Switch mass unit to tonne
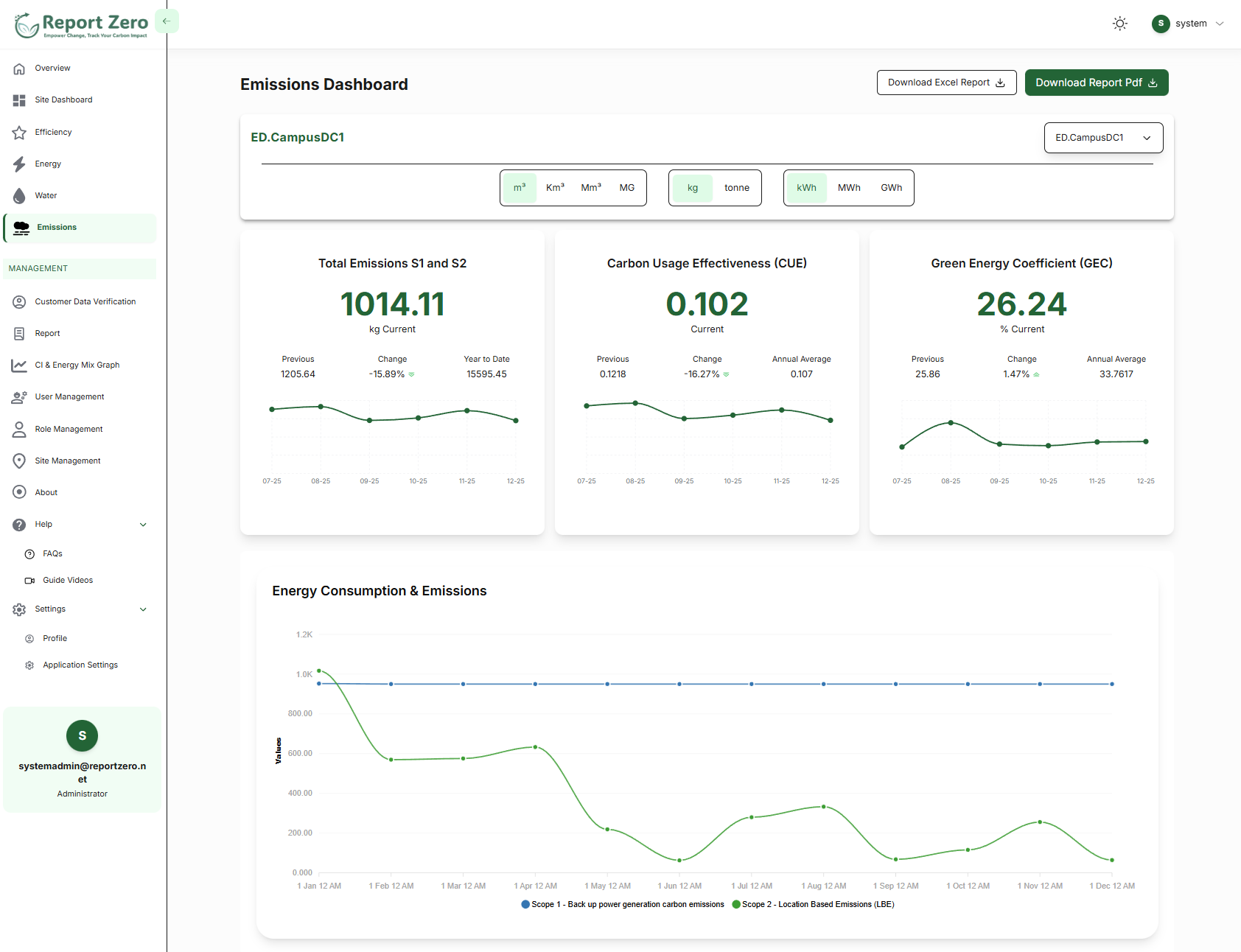This screenshot has height=952, width=1241. click(737, 188)
